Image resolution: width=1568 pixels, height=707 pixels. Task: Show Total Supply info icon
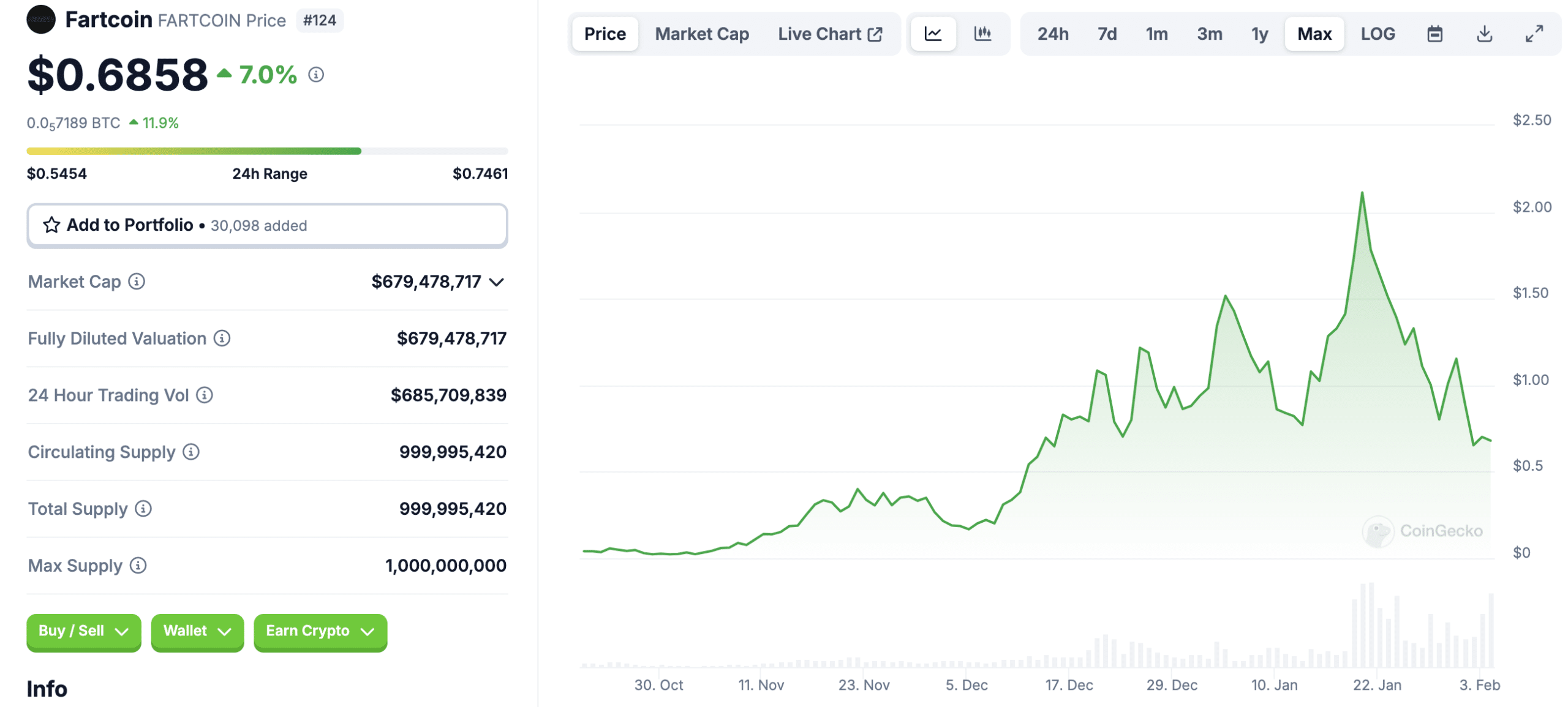[x=143, y=509]
